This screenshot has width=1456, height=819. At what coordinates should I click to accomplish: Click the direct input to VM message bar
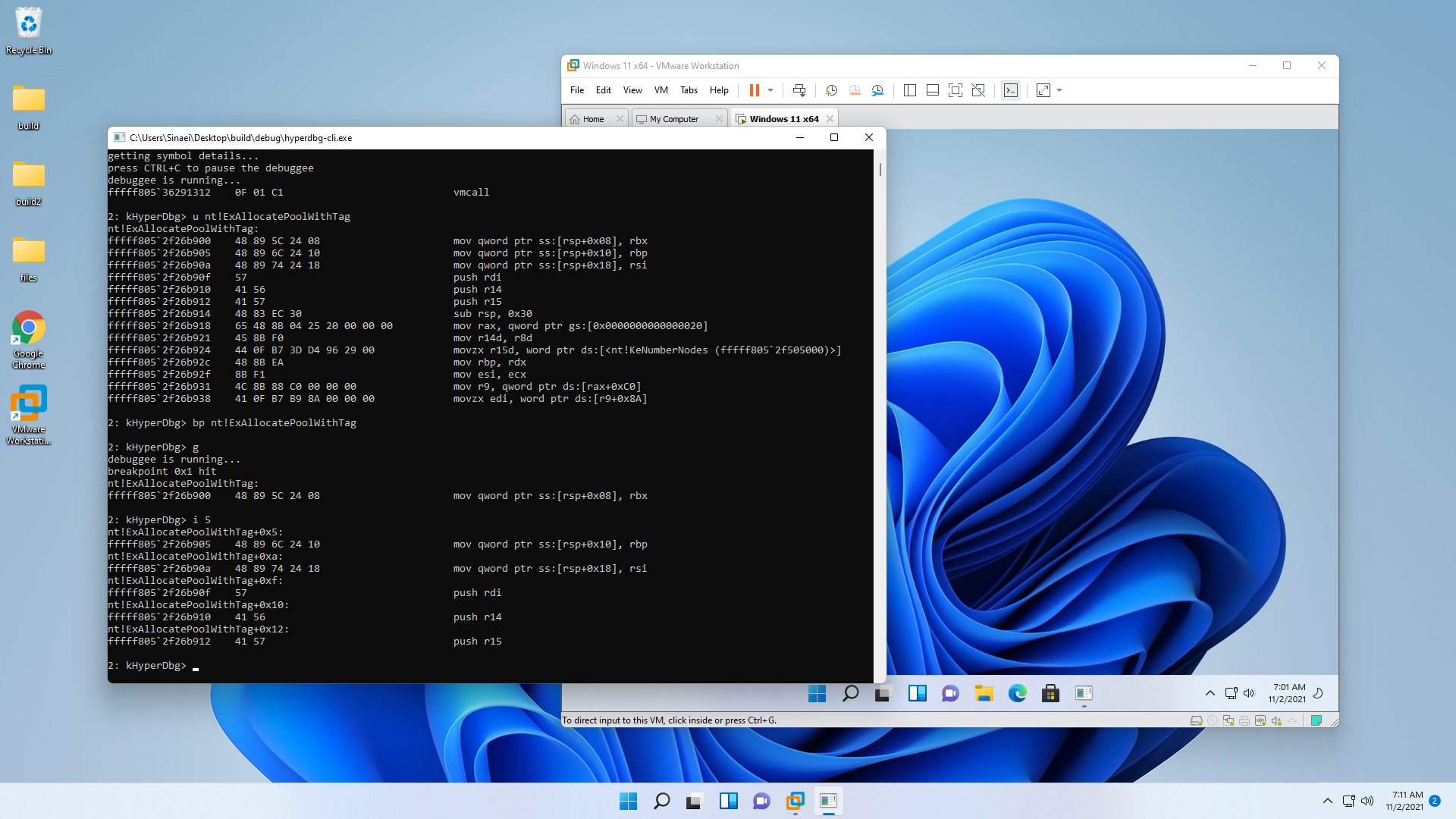pos(669,720)
